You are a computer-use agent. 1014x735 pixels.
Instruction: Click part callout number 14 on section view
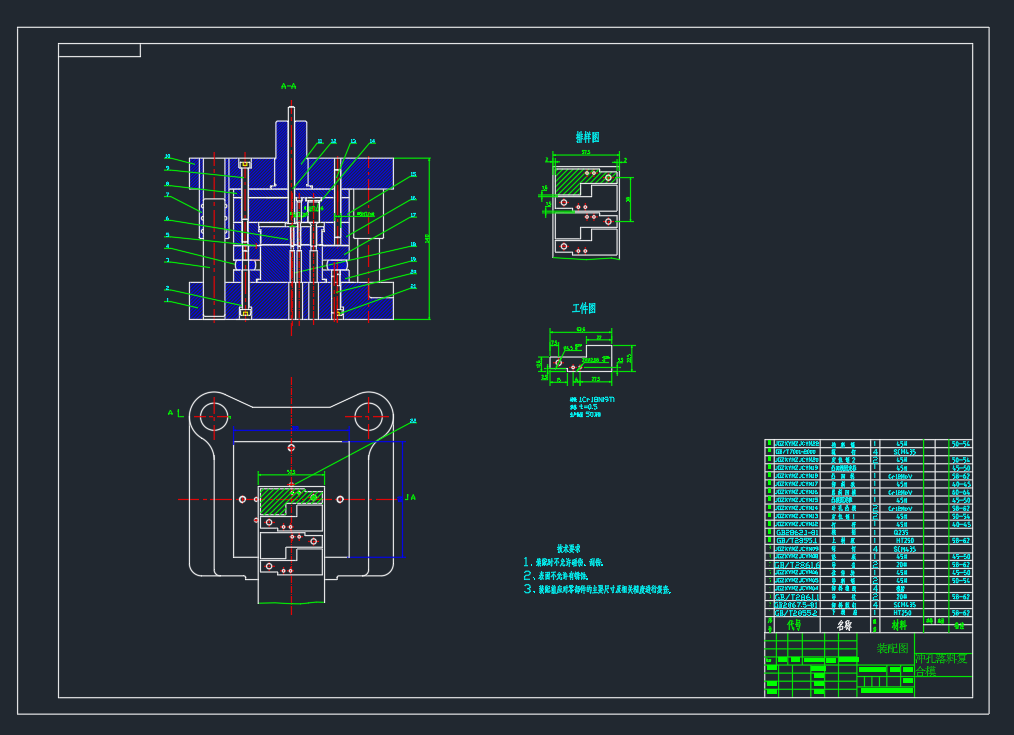pyautogui.click(x=372, y=141)
